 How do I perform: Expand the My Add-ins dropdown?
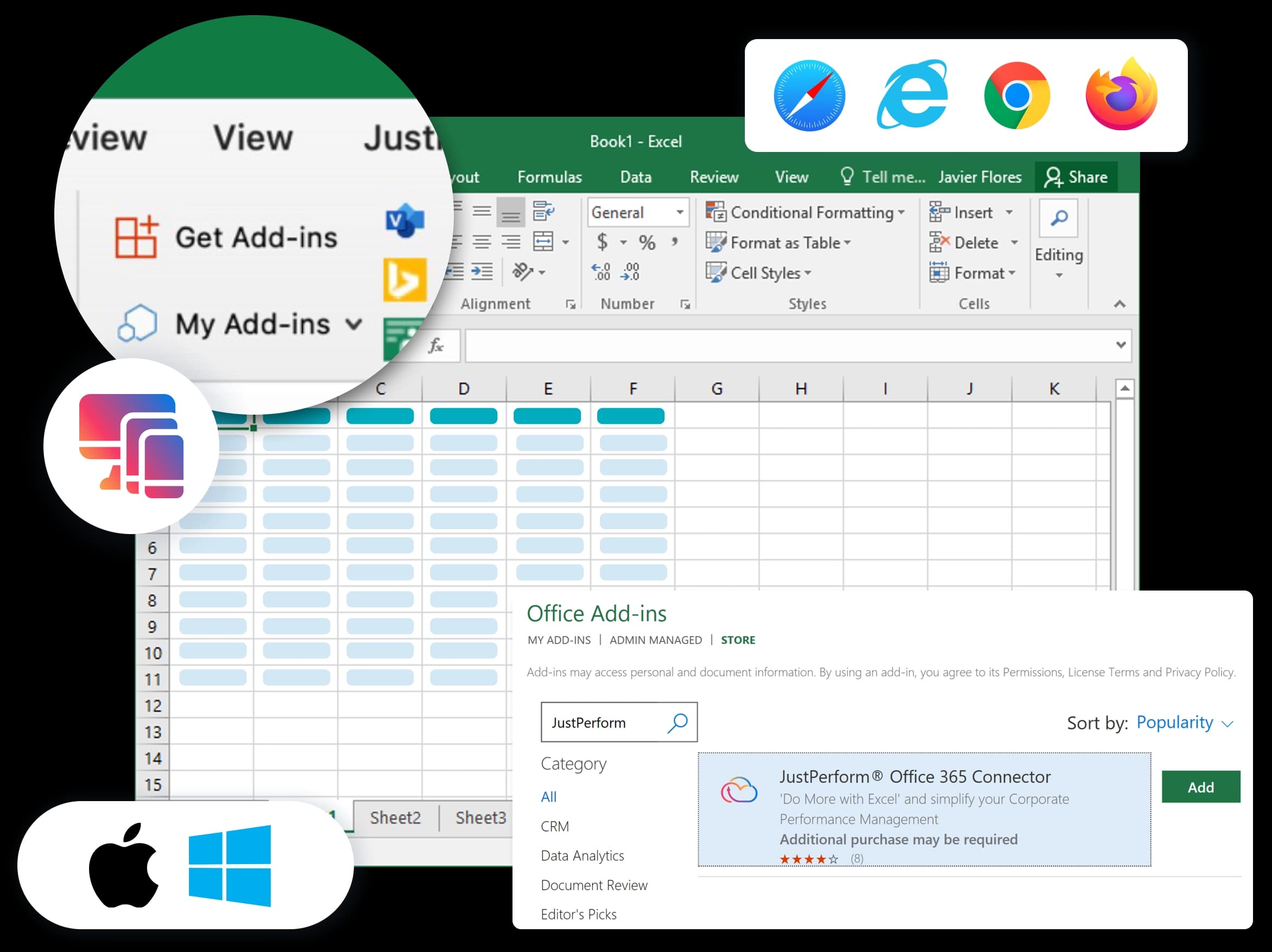click(354, 324)
